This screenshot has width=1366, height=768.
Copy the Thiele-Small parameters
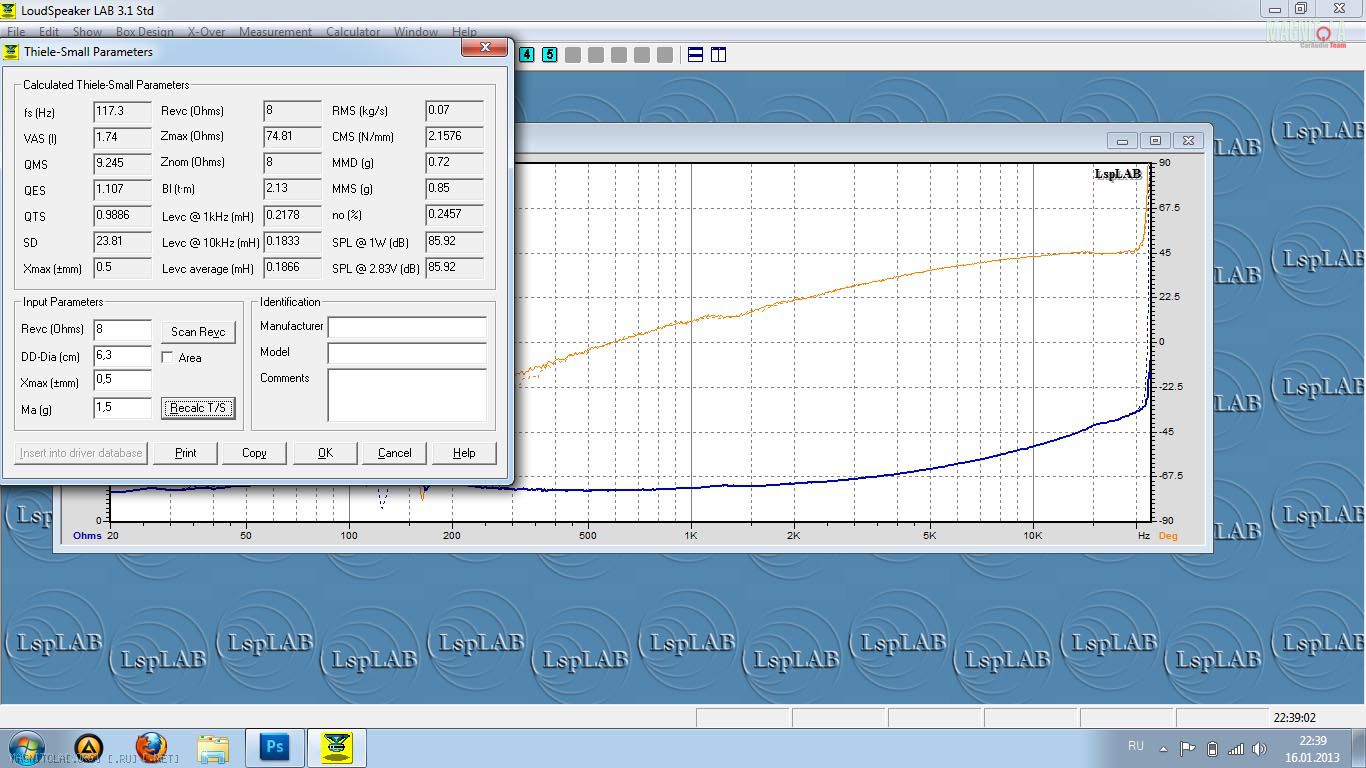pos(254,453)
